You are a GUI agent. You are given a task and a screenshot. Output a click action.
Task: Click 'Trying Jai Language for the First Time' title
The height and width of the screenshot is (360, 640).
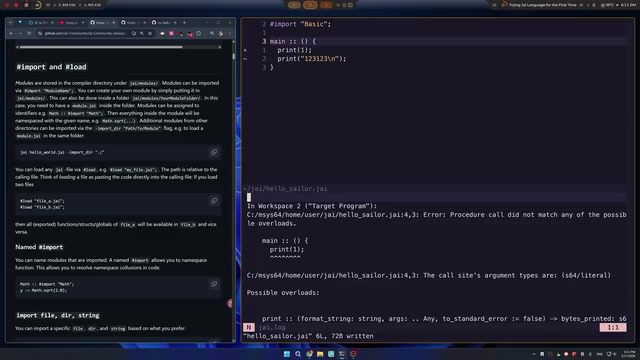[542, 5]
